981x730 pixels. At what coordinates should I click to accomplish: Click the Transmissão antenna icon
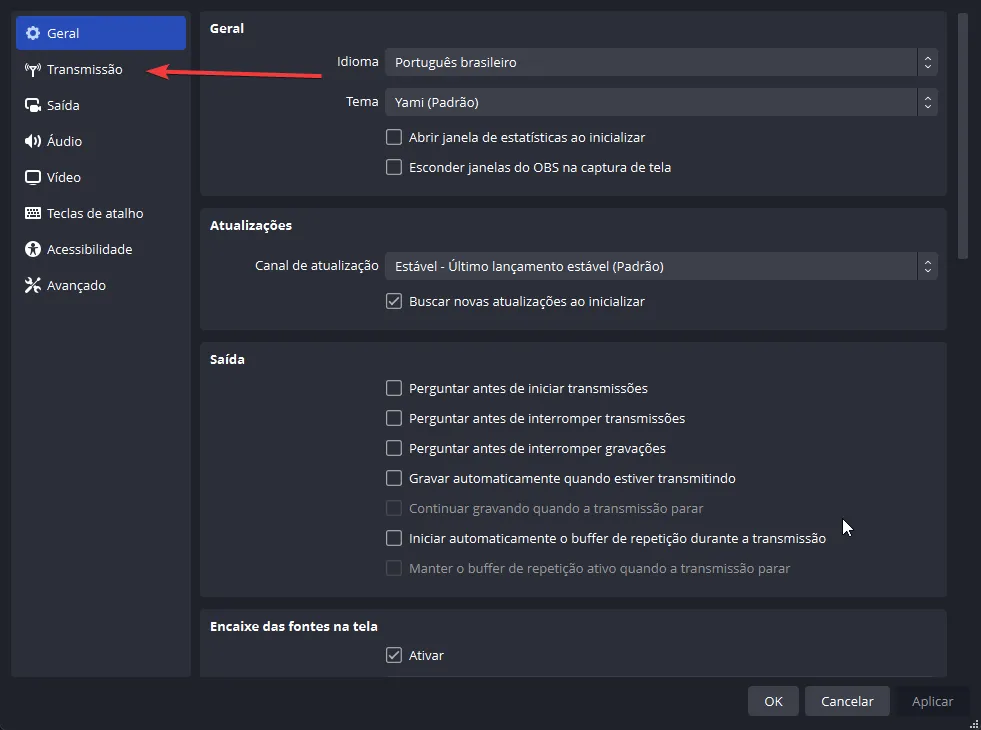33,69
